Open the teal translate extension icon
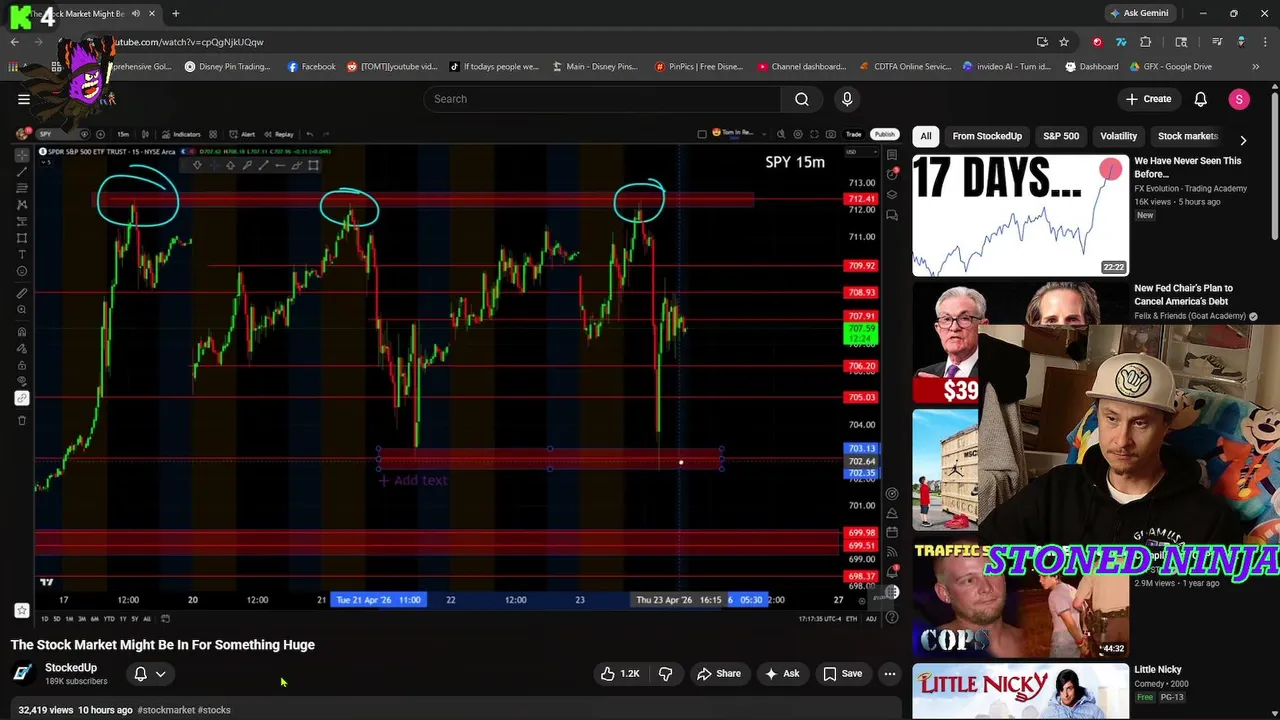 click(x=1121, y=42)
